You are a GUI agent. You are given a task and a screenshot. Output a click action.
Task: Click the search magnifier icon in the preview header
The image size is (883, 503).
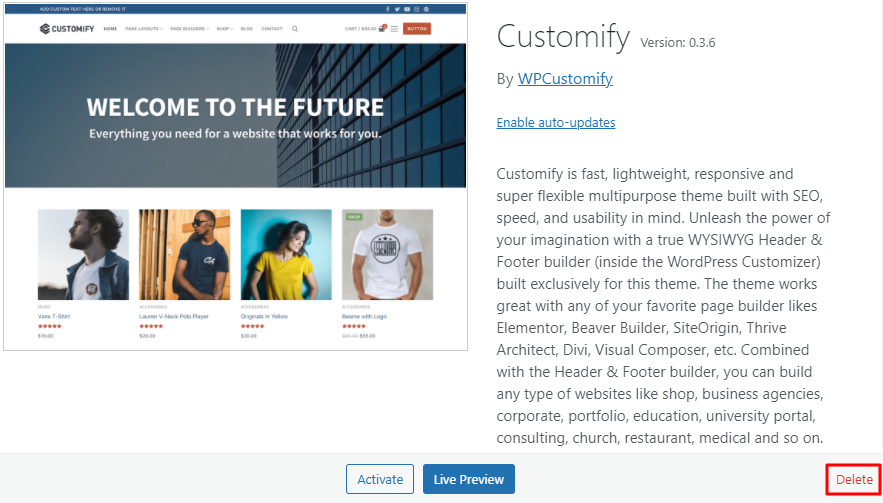point(295,29)
